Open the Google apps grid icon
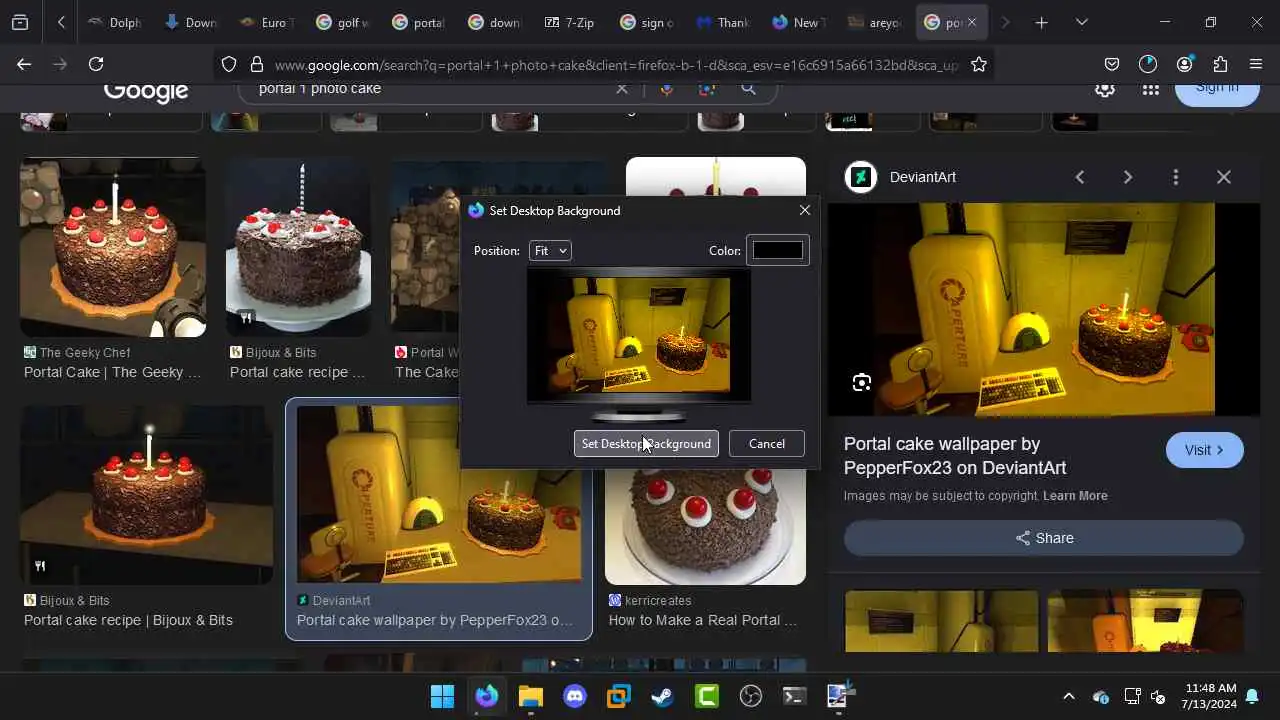This screenshot has height=720, width=1280. coord(1151,89)
